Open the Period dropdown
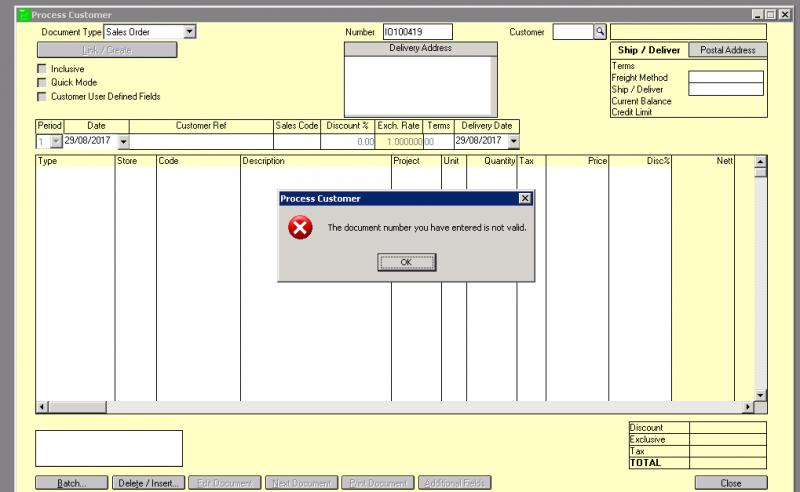 [56, 142]
